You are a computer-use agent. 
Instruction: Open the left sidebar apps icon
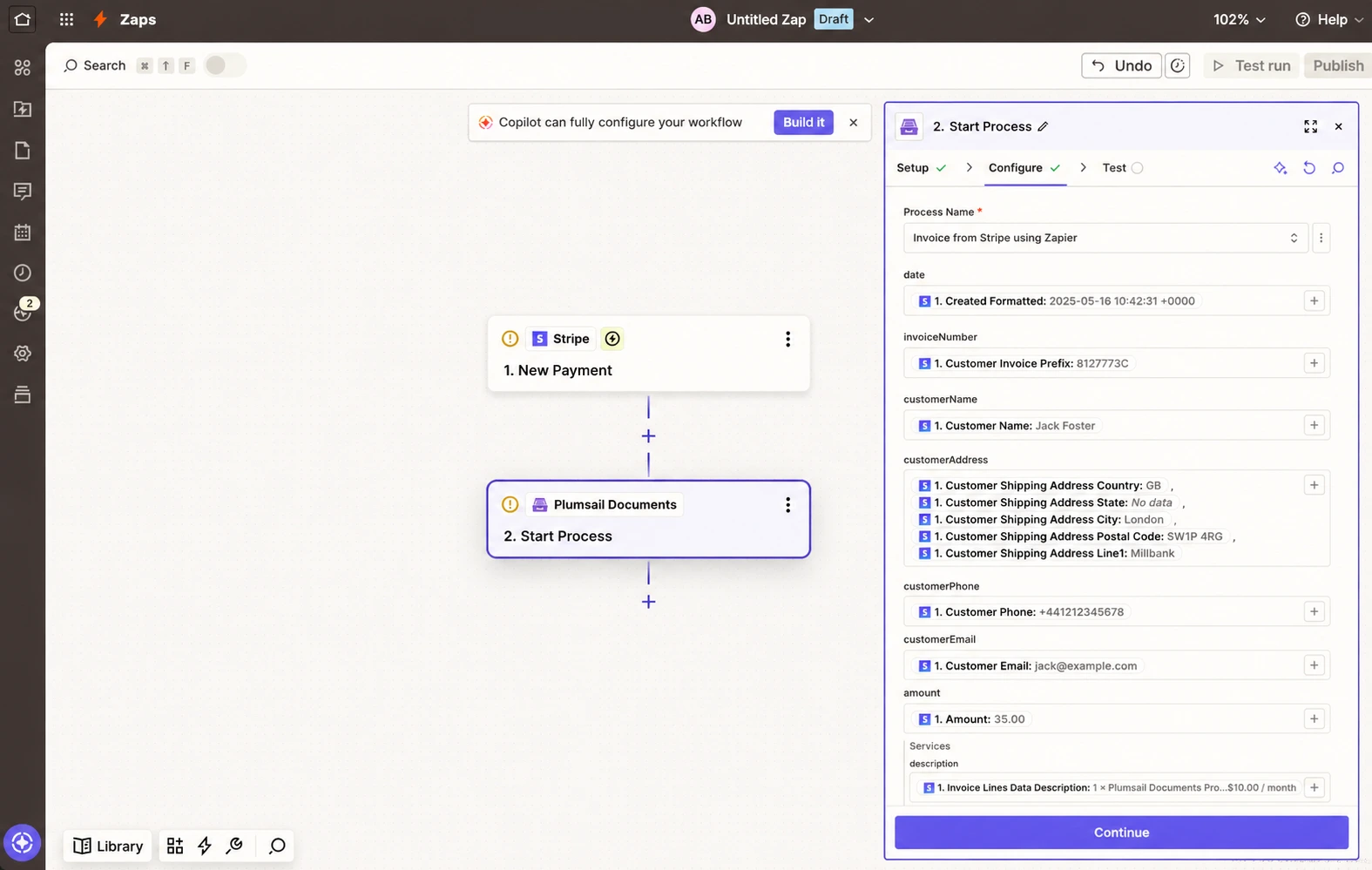pyautogui.click(x=23, y=67)
